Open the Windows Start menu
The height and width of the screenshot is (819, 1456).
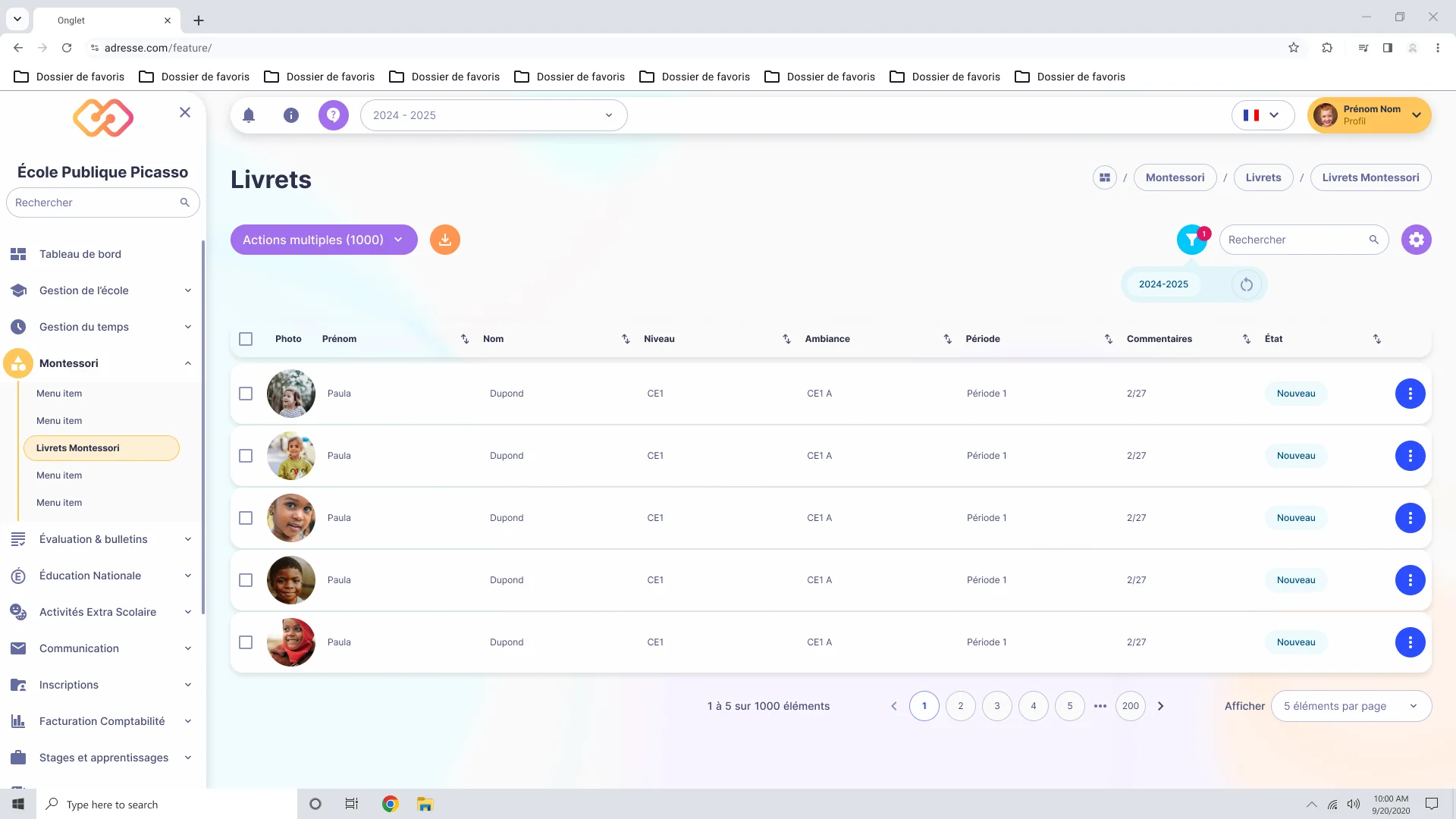click(x=18, y=804)
